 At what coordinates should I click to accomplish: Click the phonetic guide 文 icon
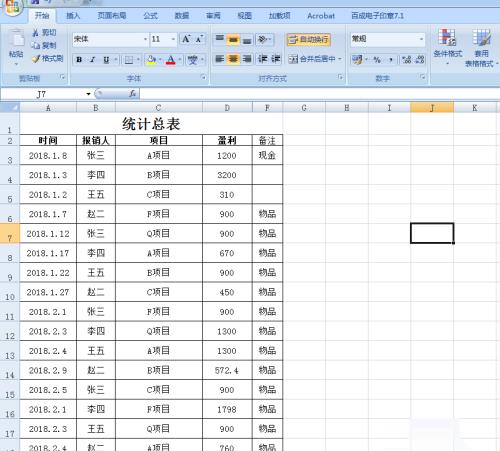[193, 60]
